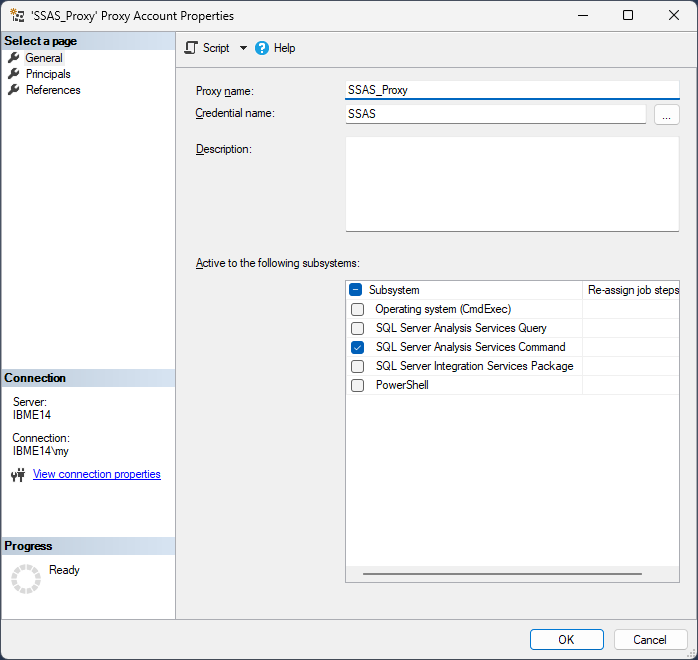
Task: Maximize the Proxy Account Properties window
Action: (x=628, y=15)
